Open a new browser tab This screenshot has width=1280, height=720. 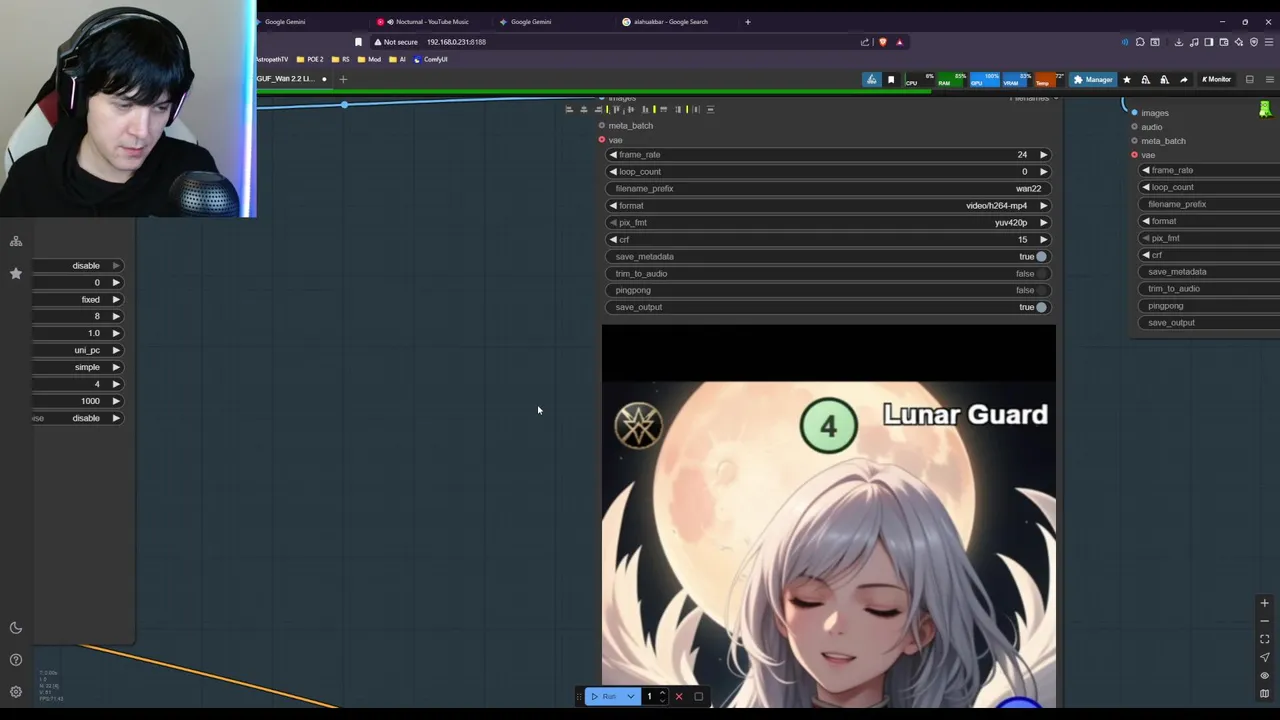pos(747,22)
